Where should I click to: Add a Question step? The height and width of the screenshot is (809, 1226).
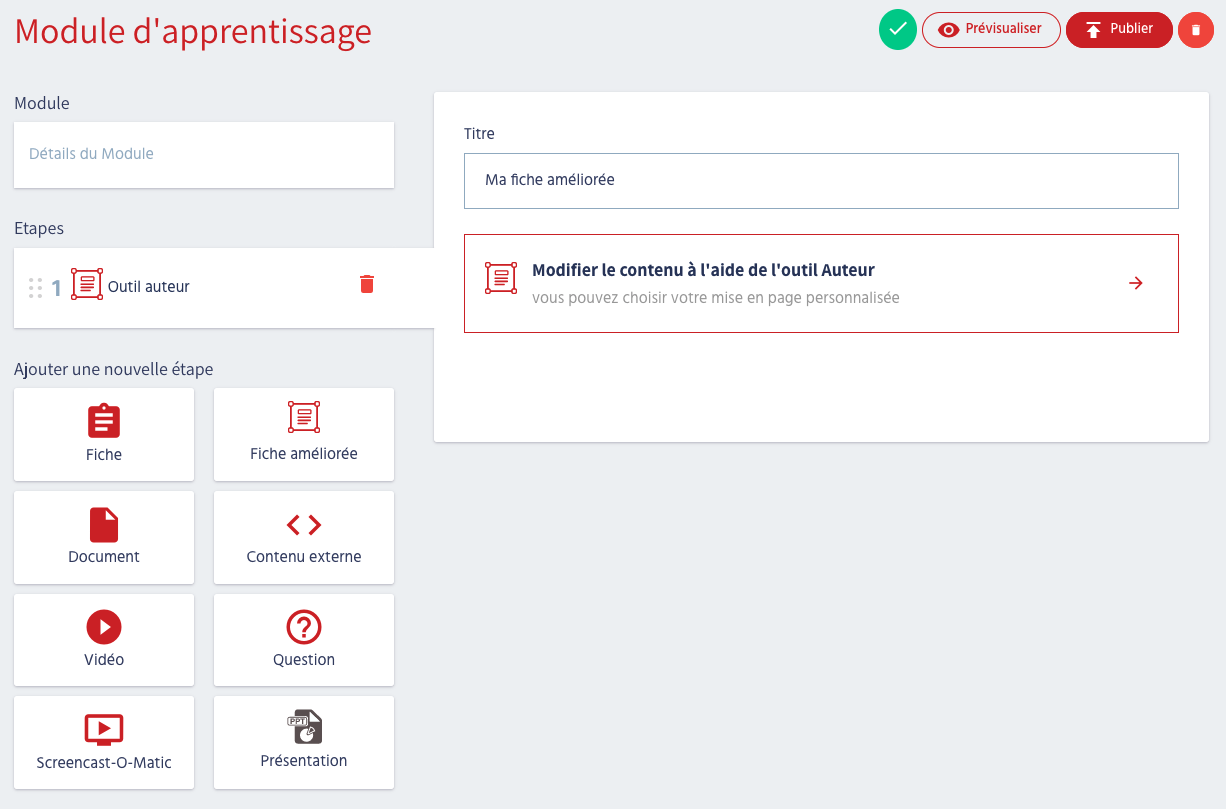coord(304,640)
